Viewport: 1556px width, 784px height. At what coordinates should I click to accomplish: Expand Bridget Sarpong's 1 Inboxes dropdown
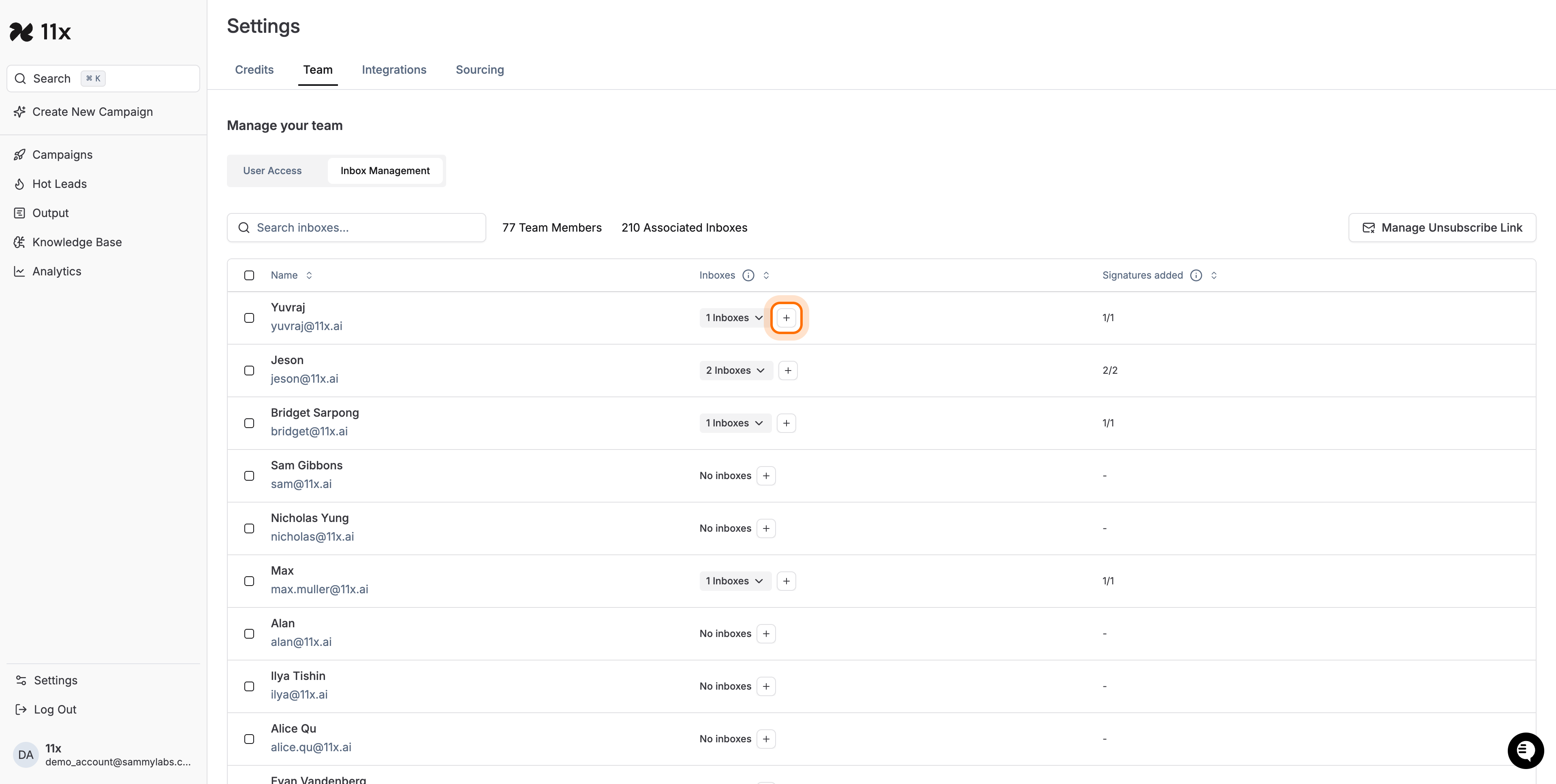pyautogui.click(x=735, y=422)
